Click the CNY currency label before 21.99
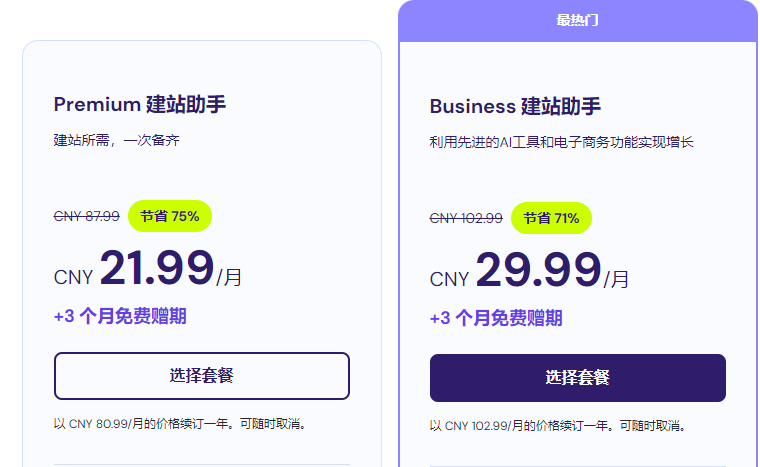Image resolution: width=760 pixels, height=467 pixels. click(73, 276)
